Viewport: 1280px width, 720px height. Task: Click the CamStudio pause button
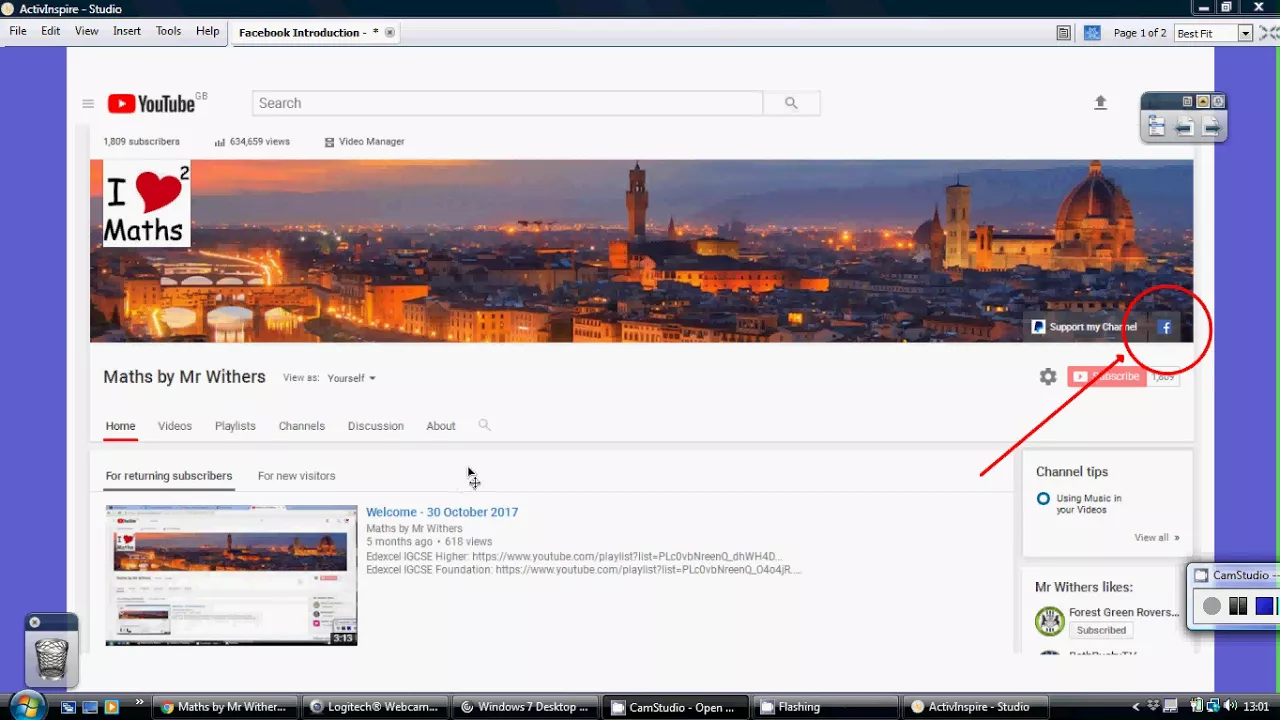(x=1238, y=606)
